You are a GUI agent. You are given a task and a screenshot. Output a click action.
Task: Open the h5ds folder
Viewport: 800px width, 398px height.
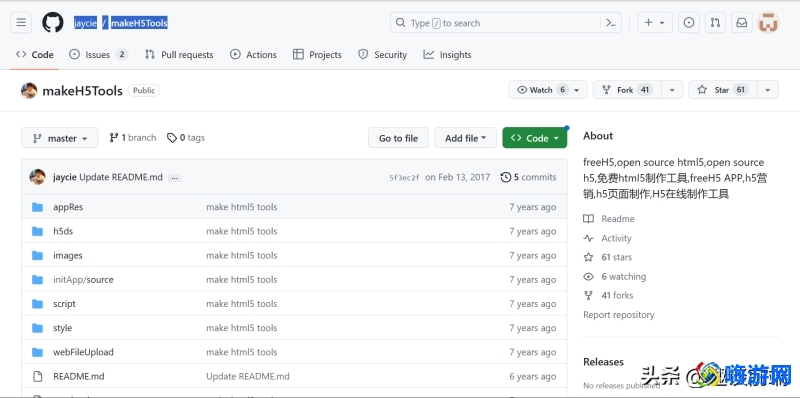click(63, 231)
